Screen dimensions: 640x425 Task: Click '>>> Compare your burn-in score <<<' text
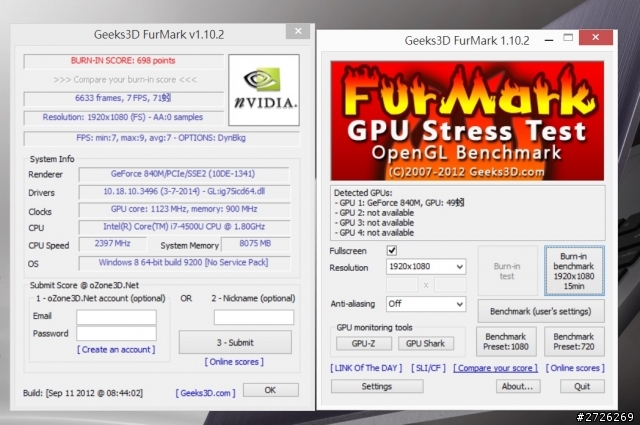coord(125,80)
